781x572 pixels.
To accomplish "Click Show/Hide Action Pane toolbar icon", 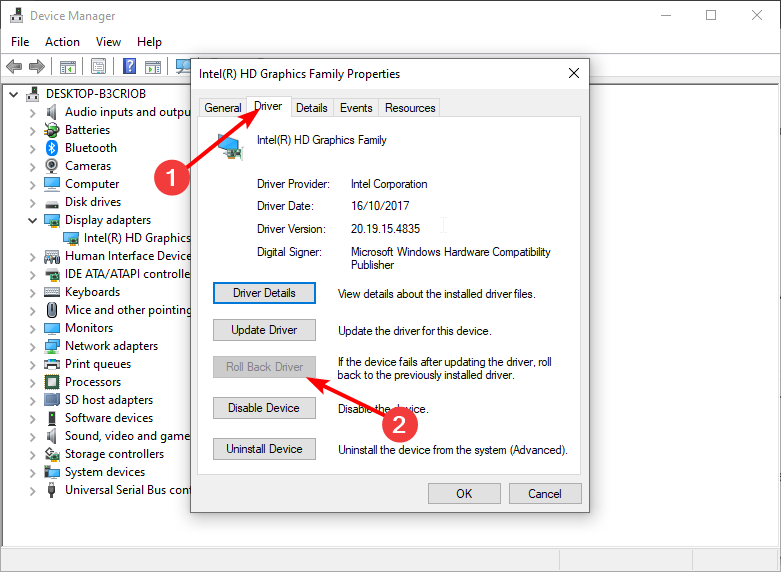I will [153, 66].
